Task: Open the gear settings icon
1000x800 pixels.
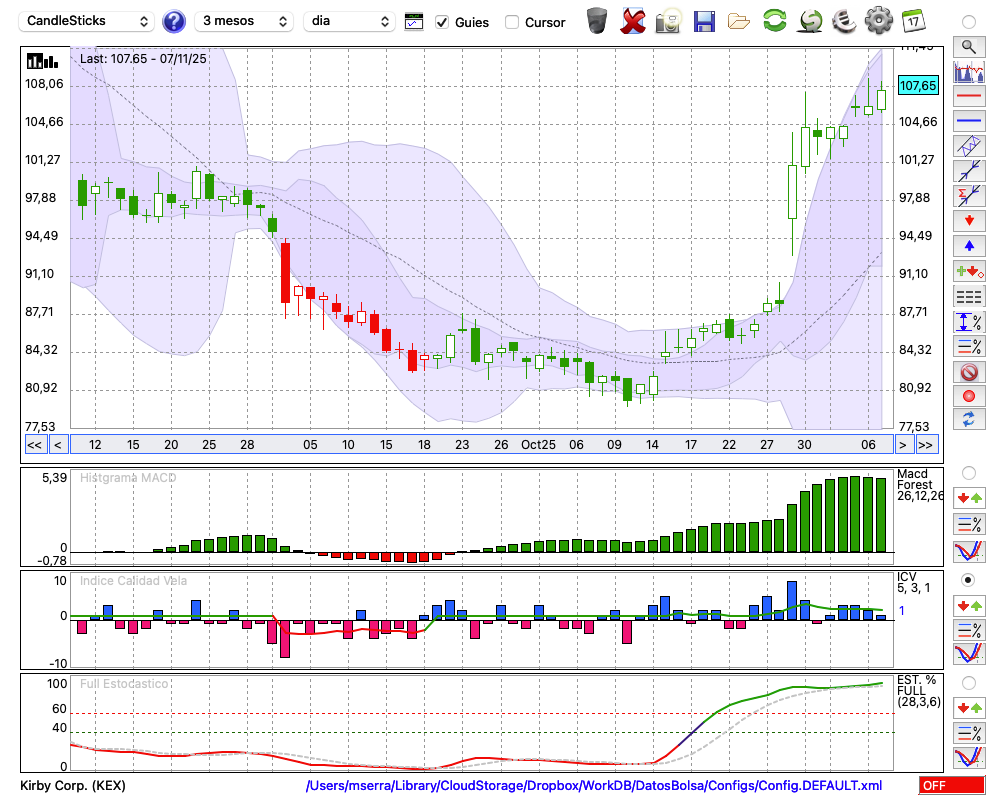Action: coord(878,21)
